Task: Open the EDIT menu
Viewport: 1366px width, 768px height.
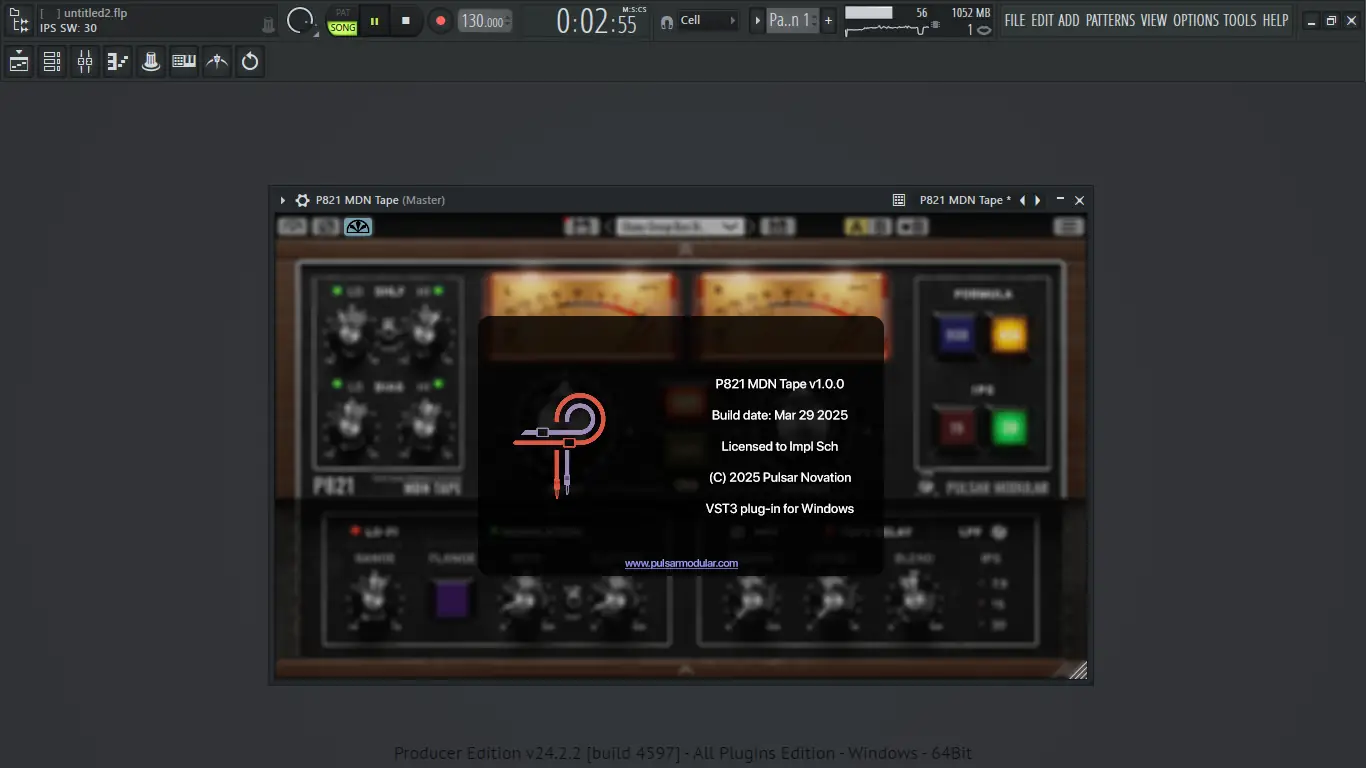Action: click(1042, 20)
